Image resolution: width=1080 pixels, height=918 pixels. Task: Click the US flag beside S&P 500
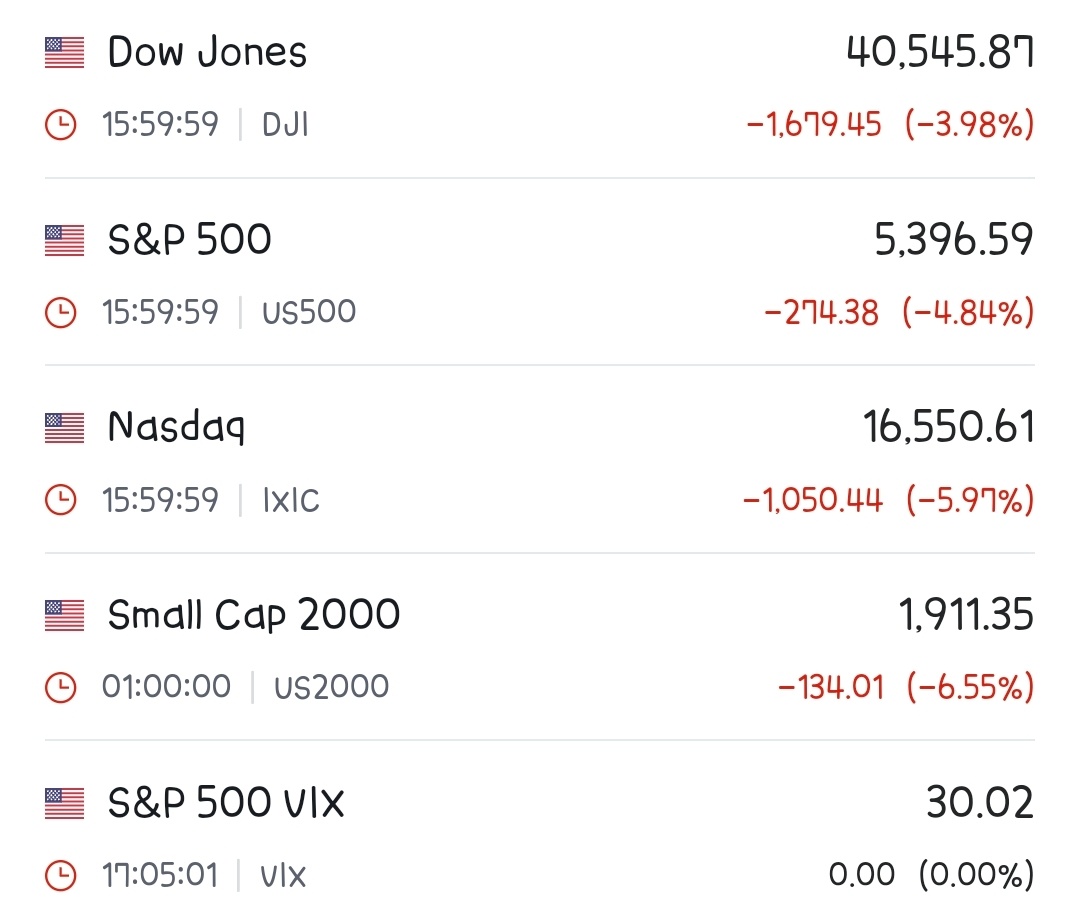[64, 240]
